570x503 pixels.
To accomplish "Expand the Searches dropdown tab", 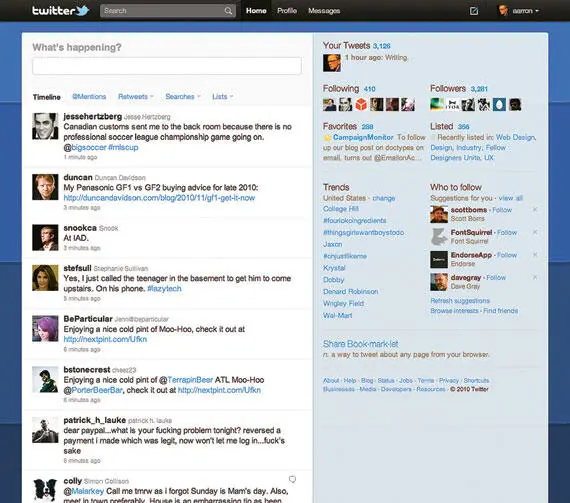I will pyautogui.click(x=183, y=97).
